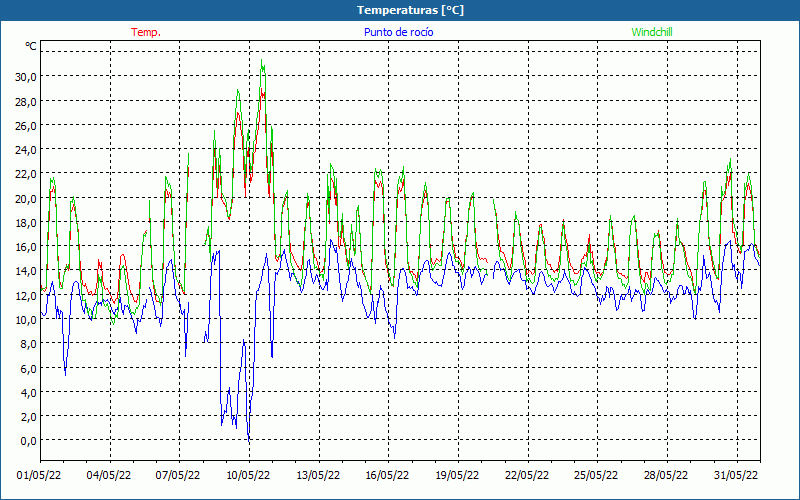This screenshot has height=500, width=800.
Task: Click the '28,0' y-axis value
Action: [x=26, y=102]
